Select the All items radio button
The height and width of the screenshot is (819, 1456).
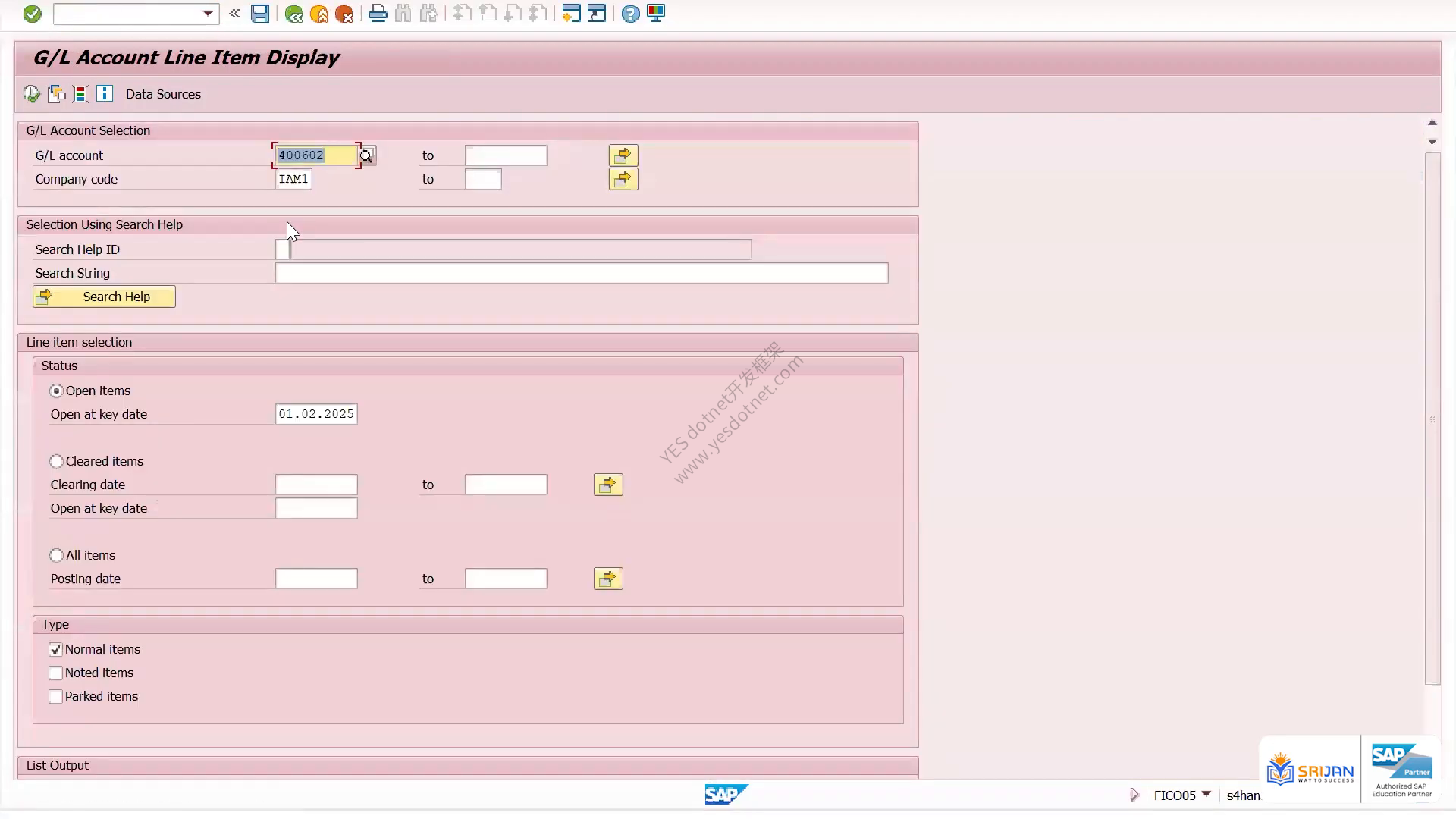[x=56, y=555]
